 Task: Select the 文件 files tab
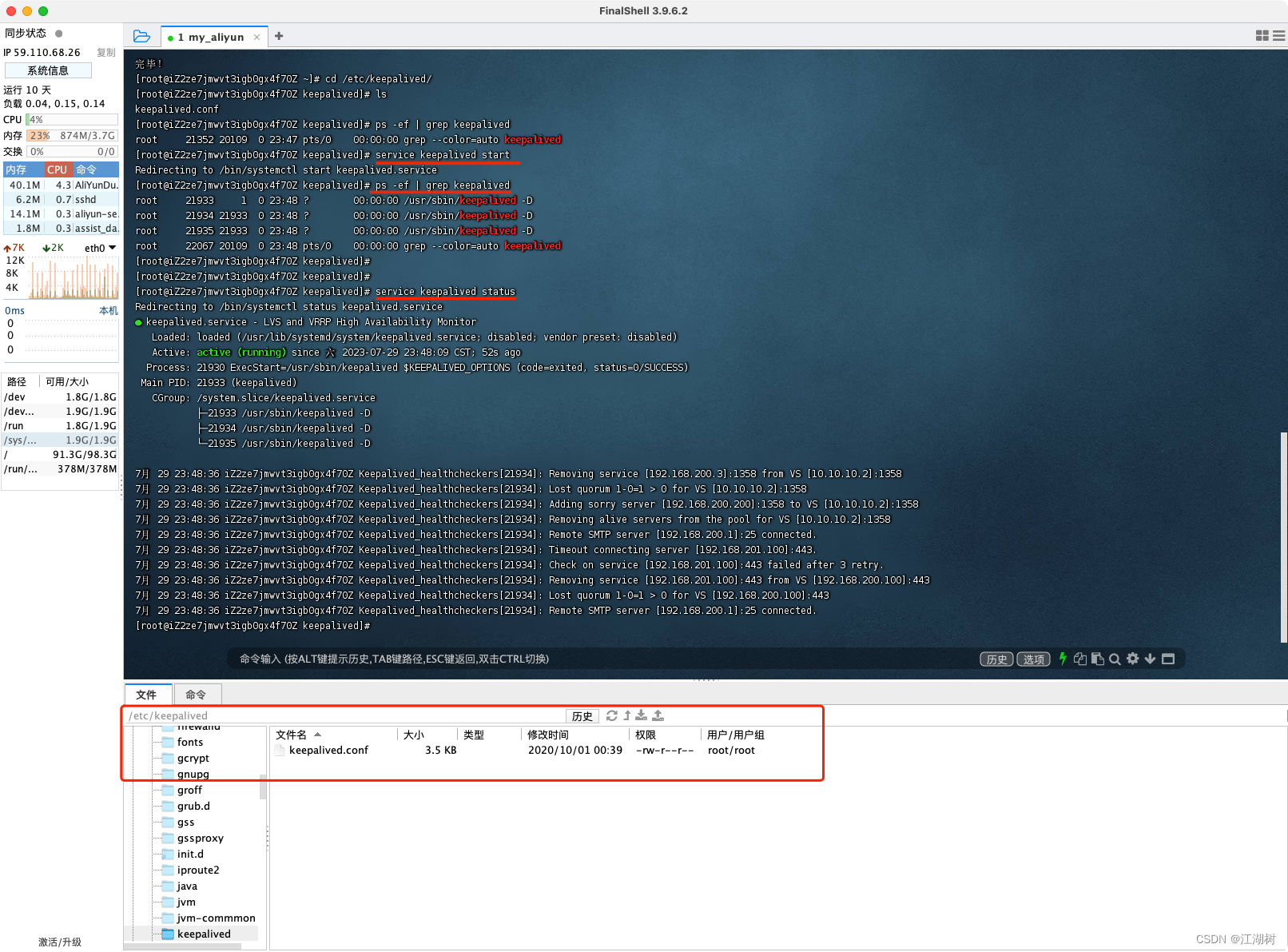tap(149, 694)
